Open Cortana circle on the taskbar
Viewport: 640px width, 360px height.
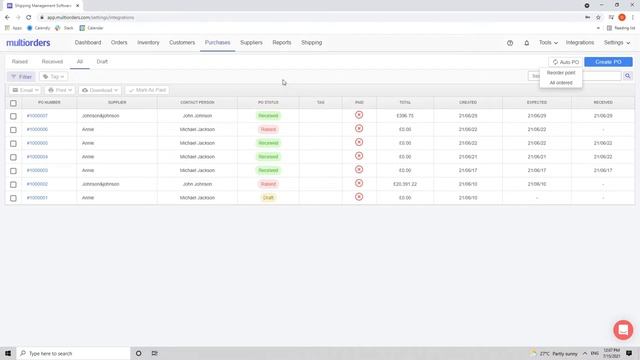[x=139, y=353]
